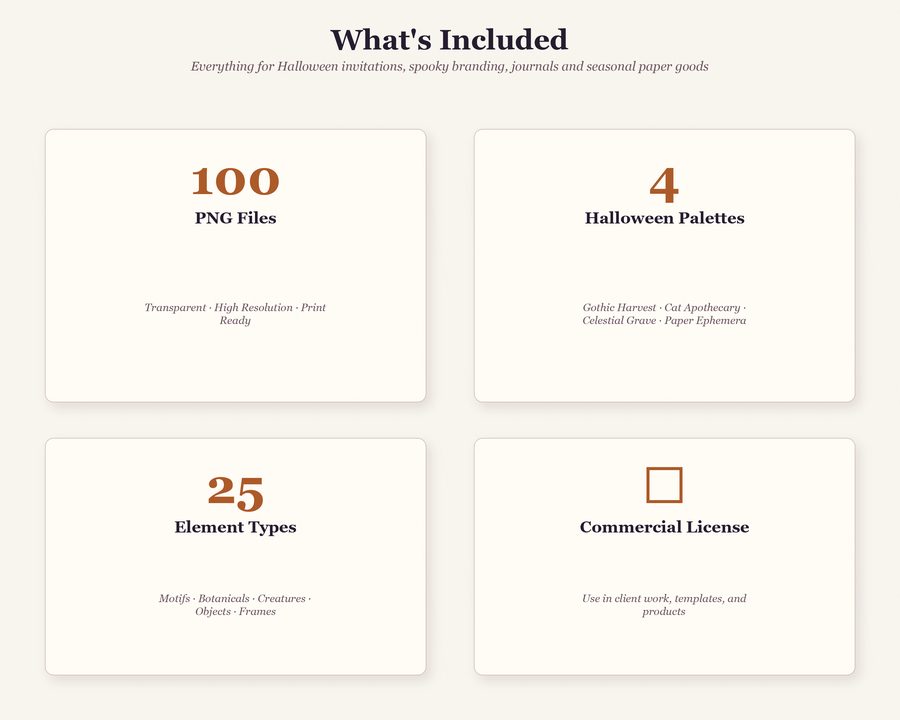Screen dimensions: 900x720
Task: Click the Motifs Botanicals Creatures description
Action: 235,605
